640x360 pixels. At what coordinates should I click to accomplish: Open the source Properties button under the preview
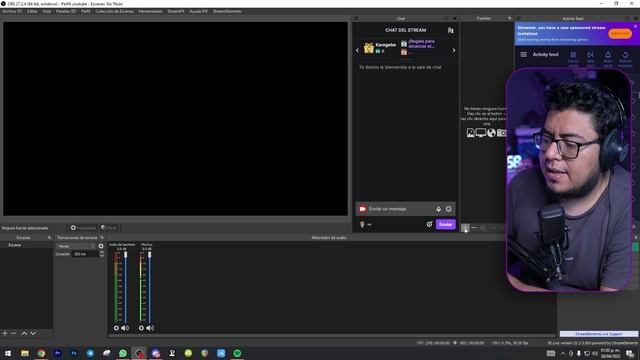(83, 228)
